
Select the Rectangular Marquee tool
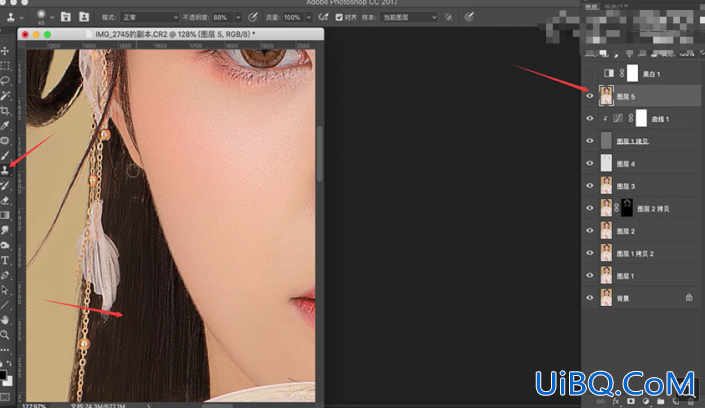point(5,66)
